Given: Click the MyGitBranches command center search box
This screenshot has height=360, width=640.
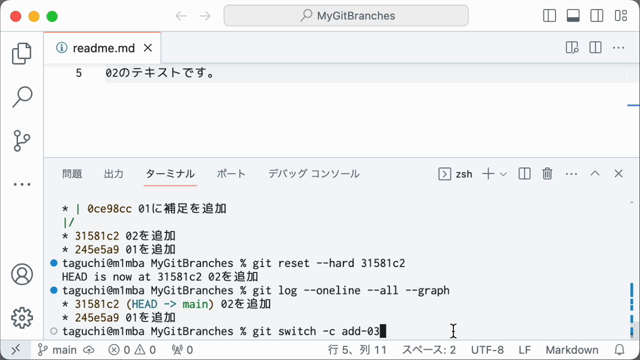Looking at the screenshot, I should tap(346, 16).
